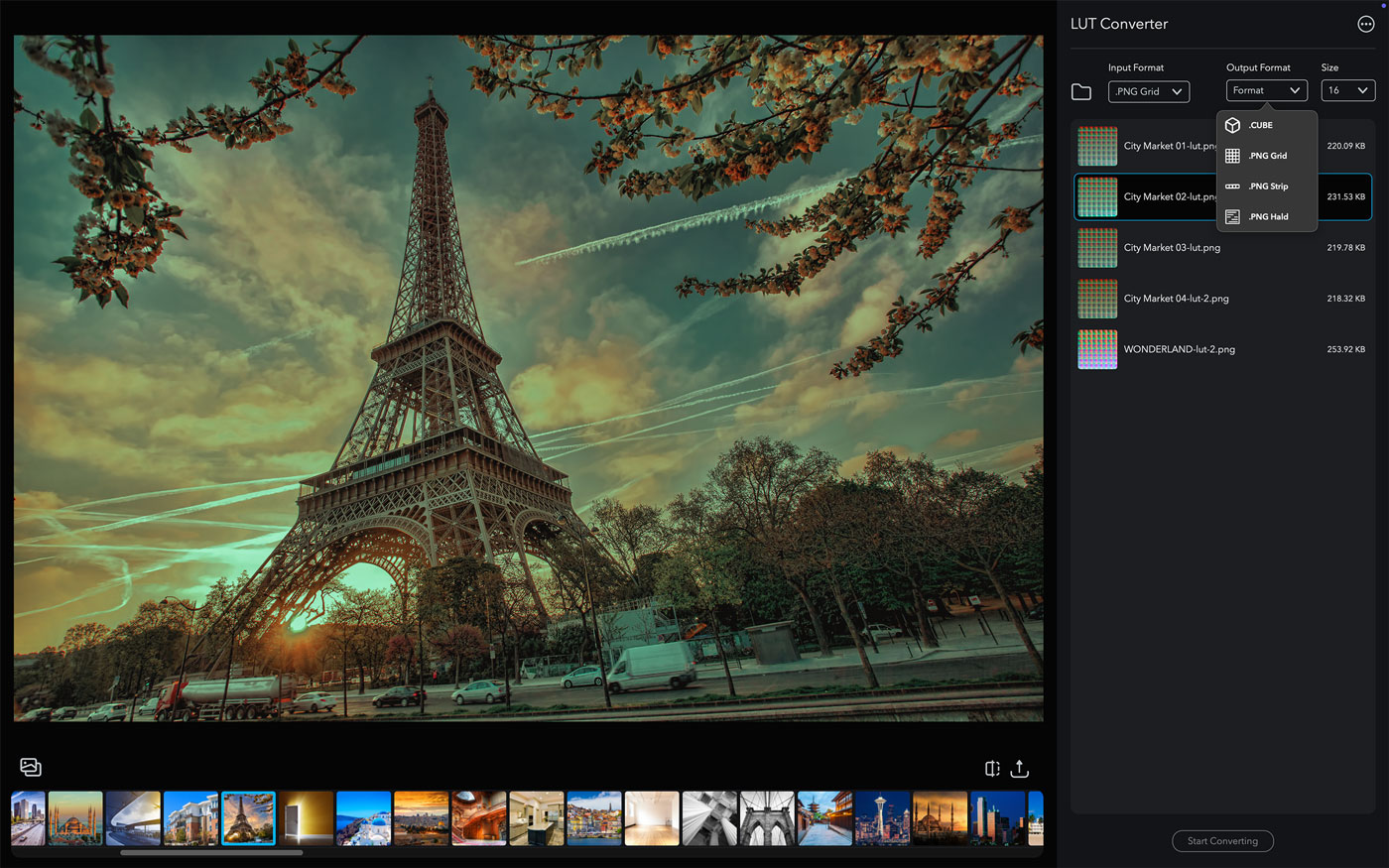Select the Space Needle skyline thumbnail
Screen dimensions: 1389x868
pos(882,818)
